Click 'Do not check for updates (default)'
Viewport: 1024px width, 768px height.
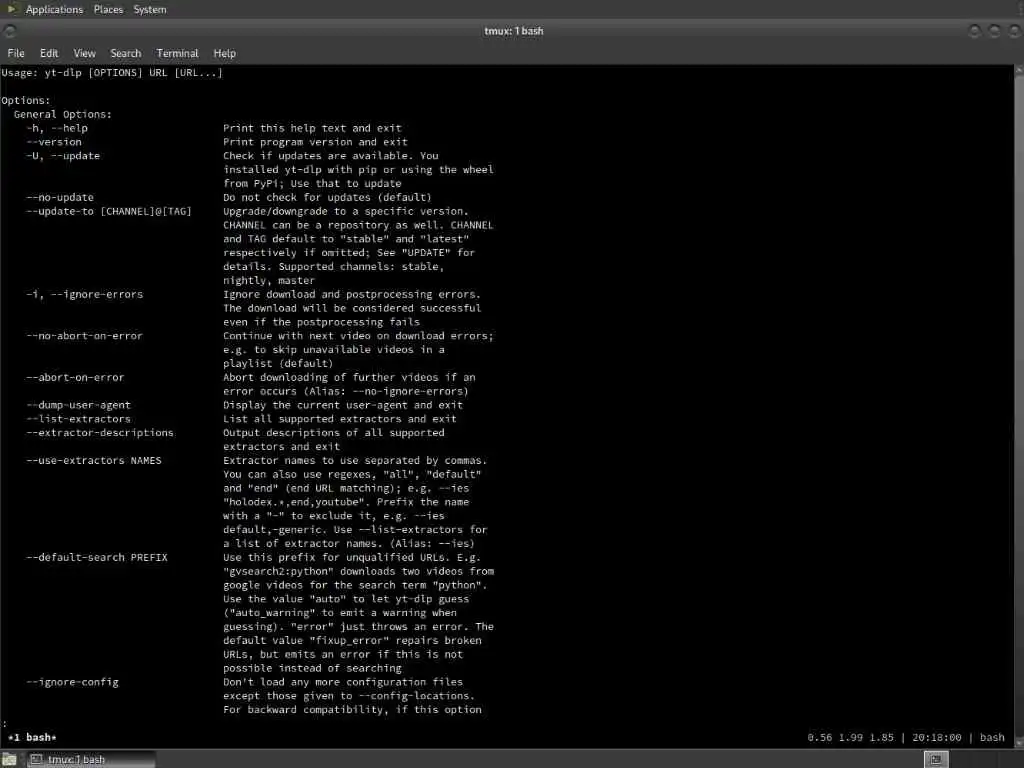point(327,197)
